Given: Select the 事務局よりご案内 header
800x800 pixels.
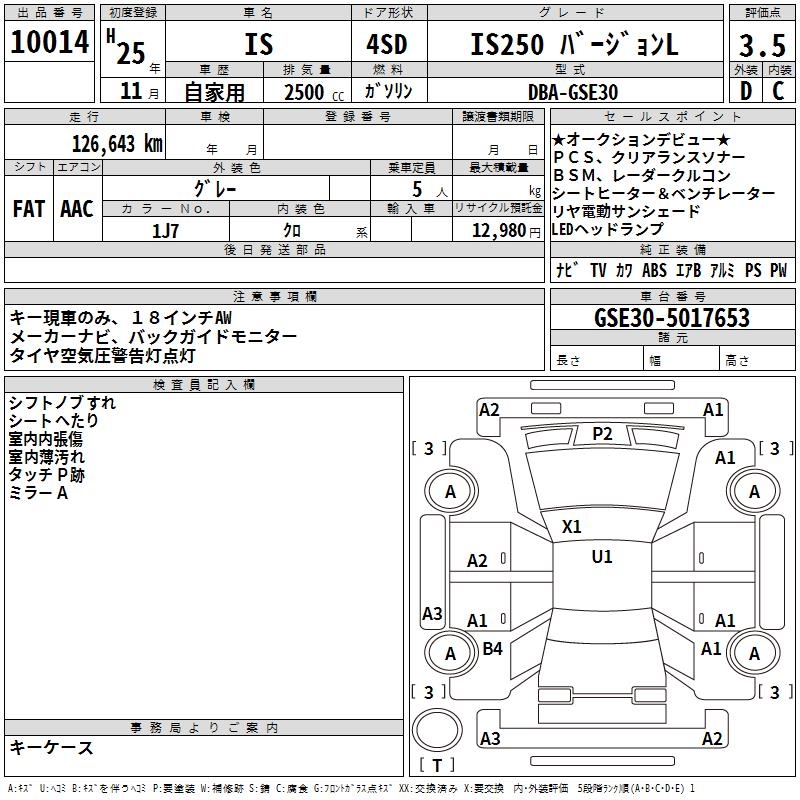Looking at the screenshot, I should (x=204, y=728).
